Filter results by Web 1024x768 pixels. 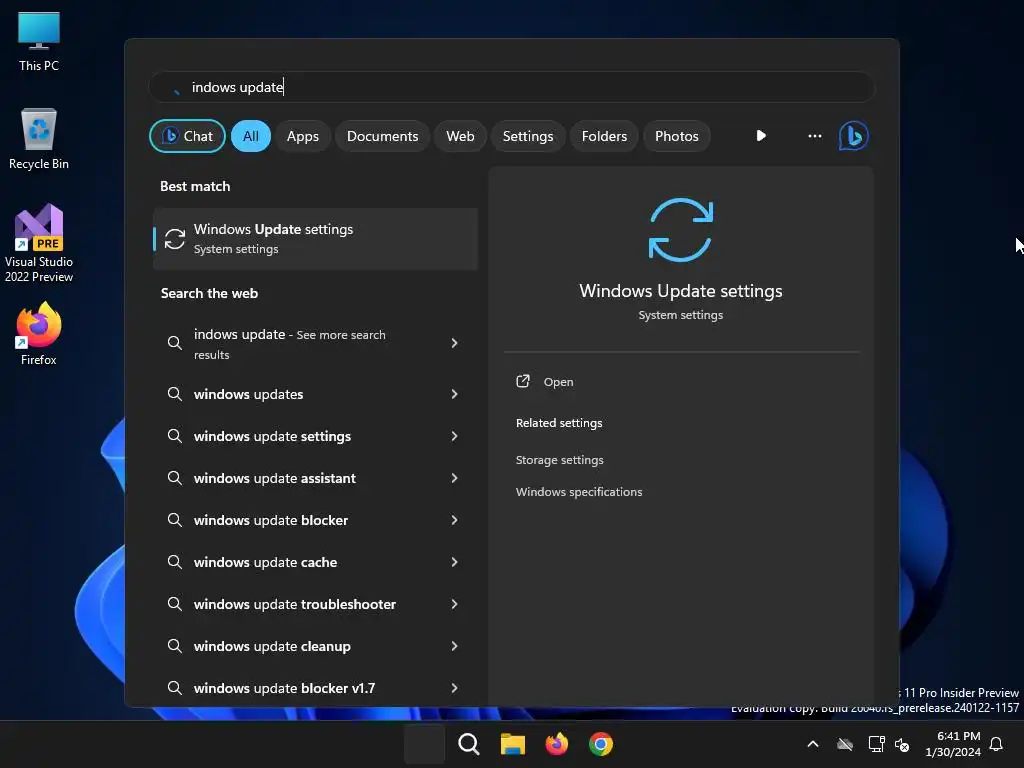pyautogui.click(x=460, y=136)
